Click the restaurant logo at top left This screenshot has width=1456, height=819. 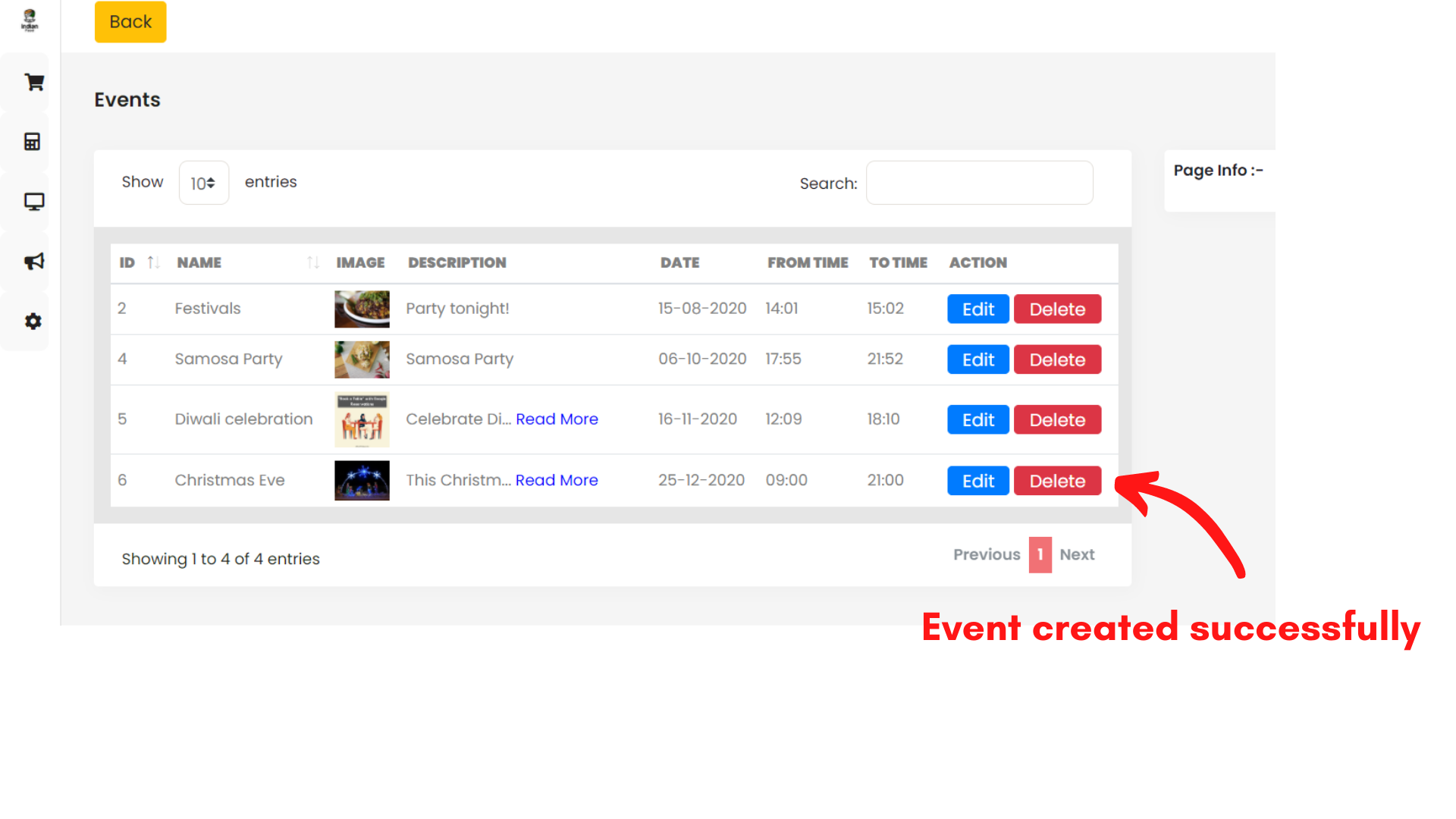point(30,20)
